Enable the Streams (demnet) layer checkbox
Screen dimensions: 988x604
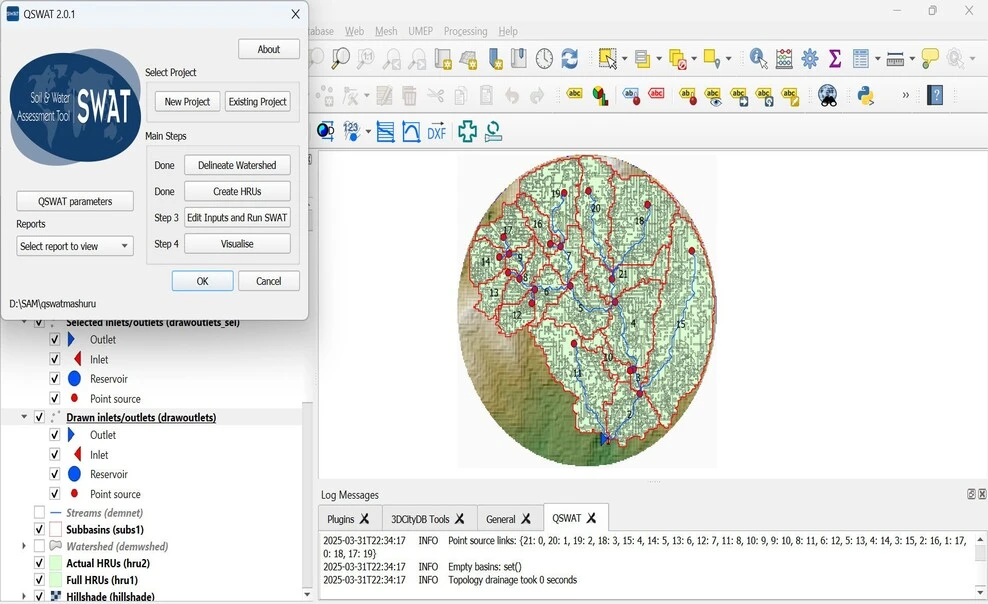click(39, 513)
